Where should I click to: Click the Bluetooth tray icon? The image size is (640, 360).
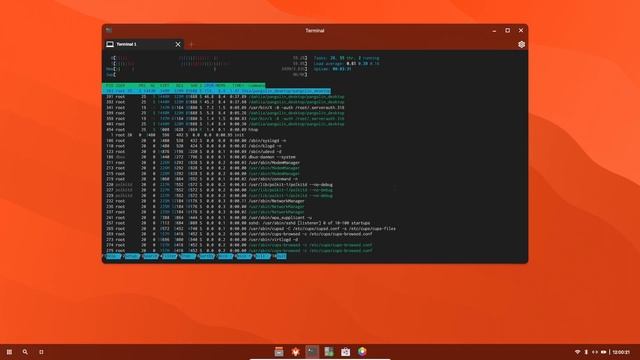coord(586,352)
